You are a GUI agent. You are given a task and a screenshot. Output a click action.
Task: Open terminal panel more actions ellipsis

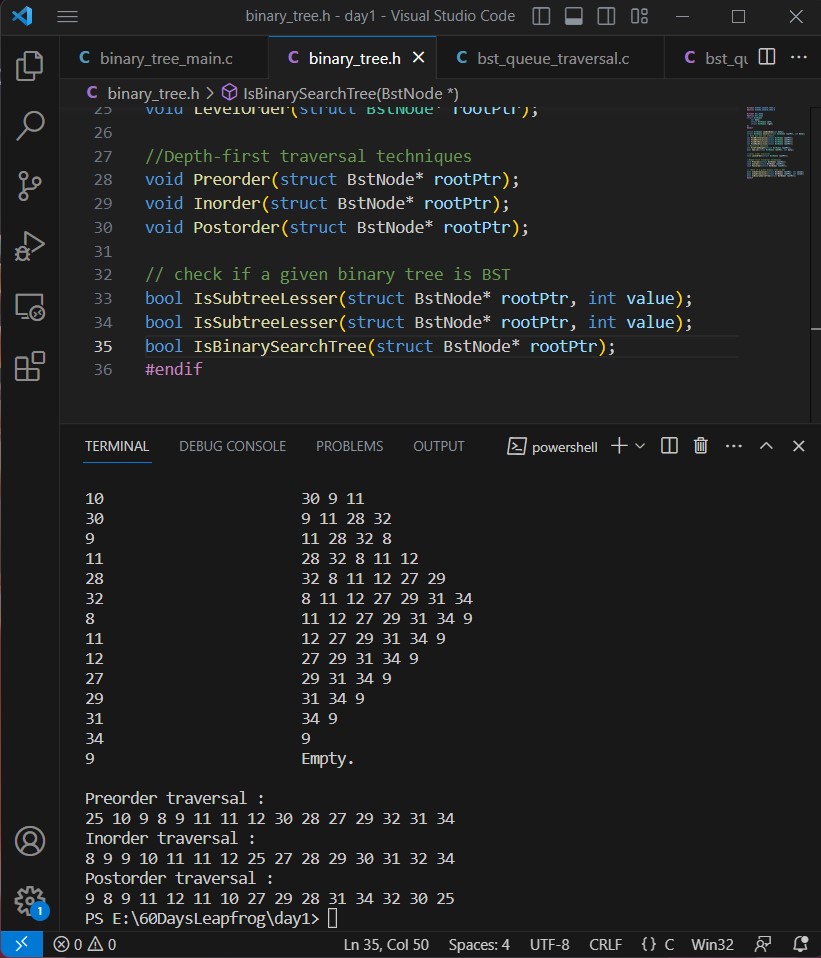734,446
